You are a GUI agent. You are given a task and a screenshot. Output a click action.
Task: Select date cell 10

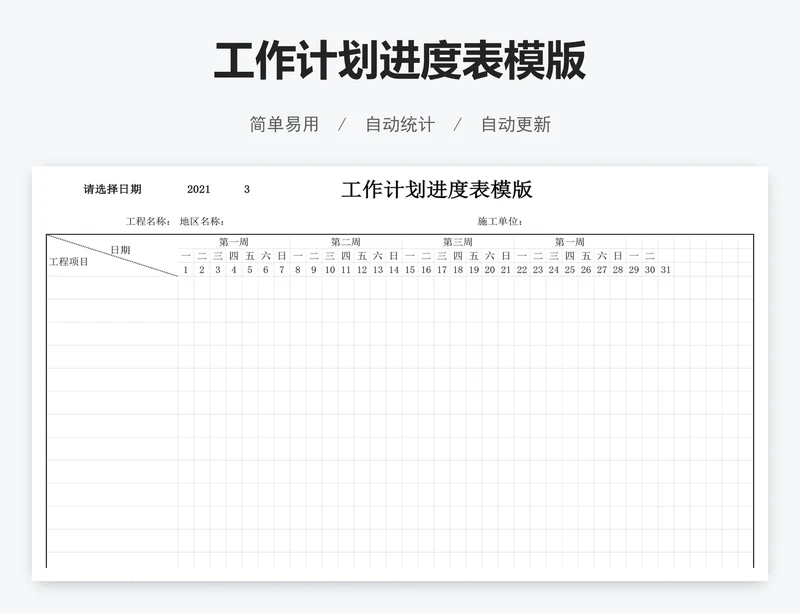pyautogui.click(x=330, y=270)
